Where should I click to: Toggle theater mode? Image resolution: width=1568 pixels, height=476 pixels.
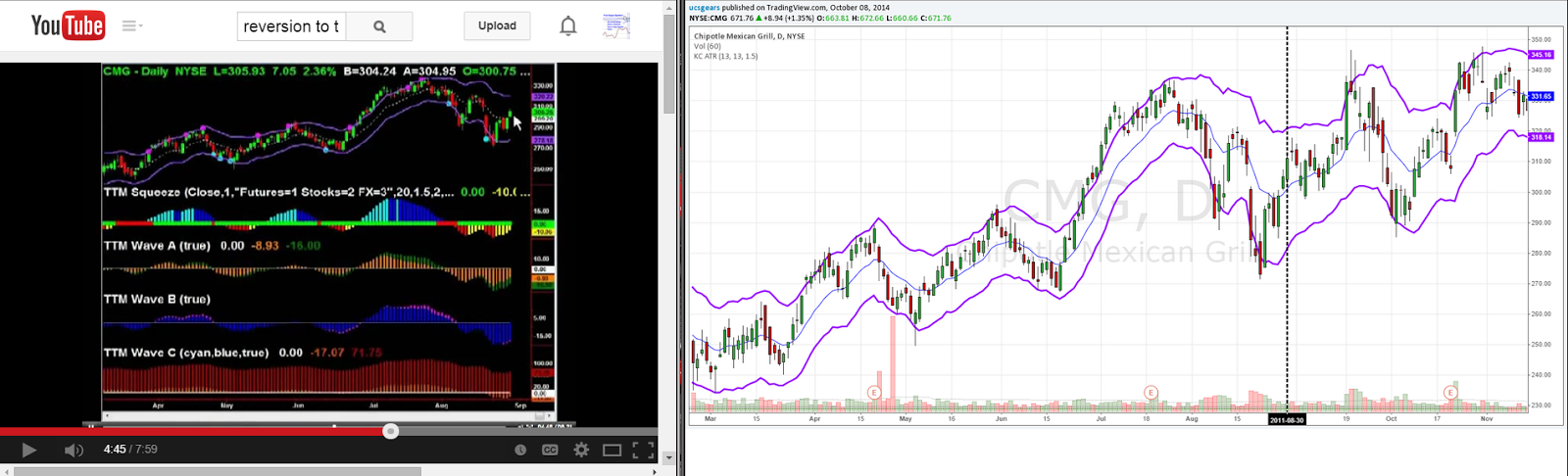(x=612, y=451)
